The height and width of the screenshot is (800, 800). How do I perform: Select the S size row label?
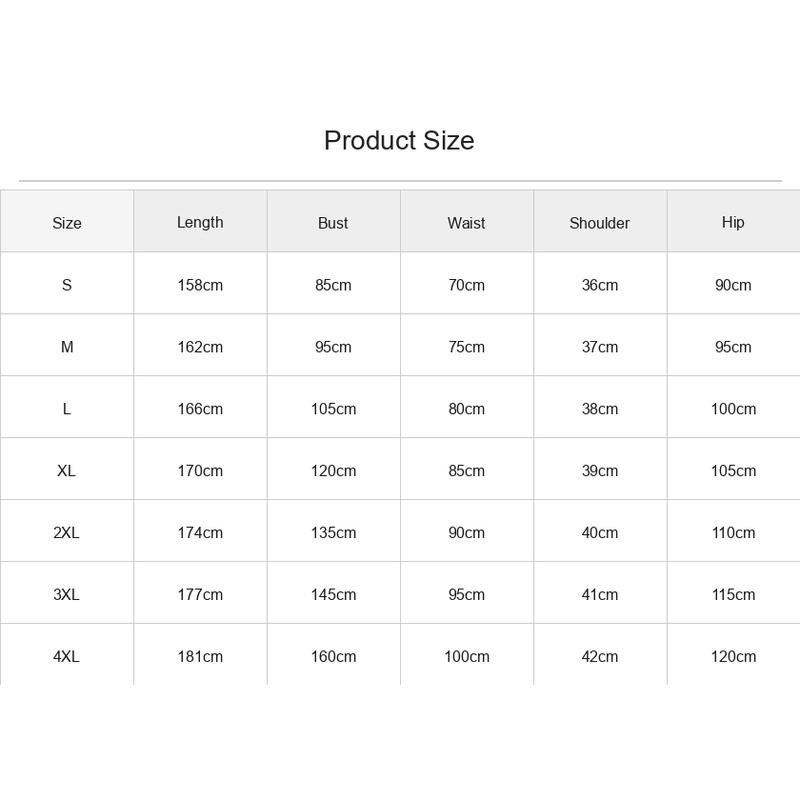point(67,285)
